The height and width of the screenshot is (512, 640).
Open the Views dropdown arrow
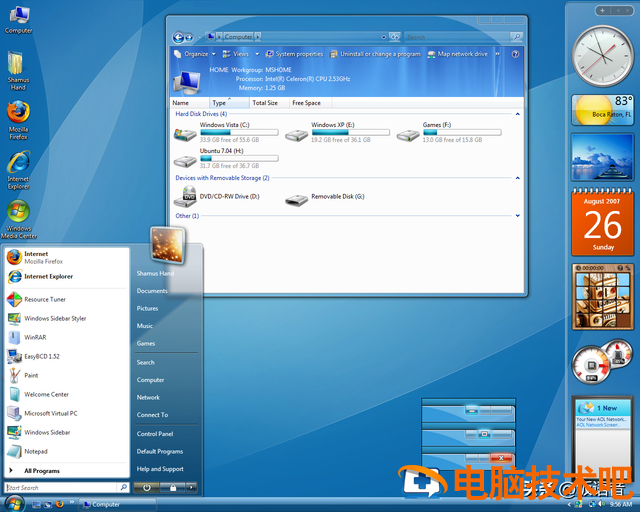coord(257,54)
